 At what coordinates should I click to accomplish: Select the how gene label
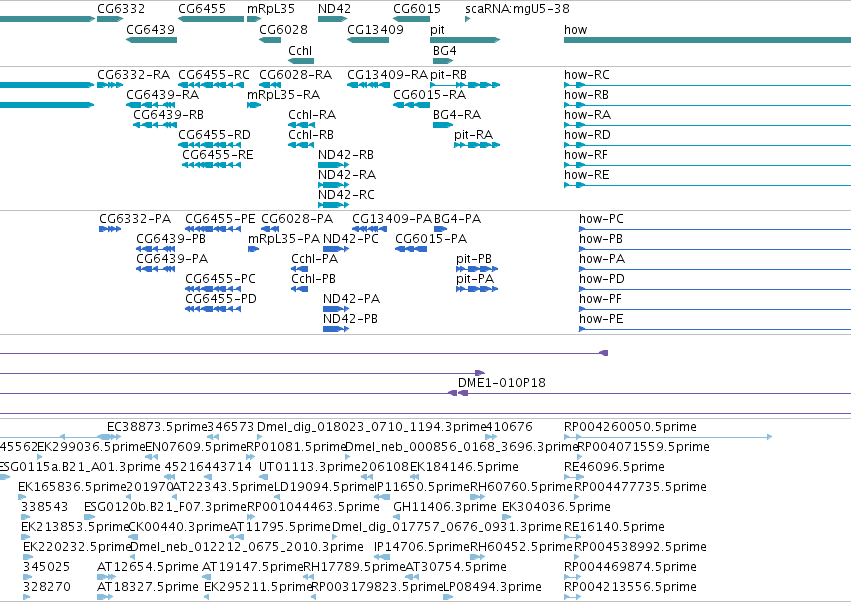(x=575, y=29)
